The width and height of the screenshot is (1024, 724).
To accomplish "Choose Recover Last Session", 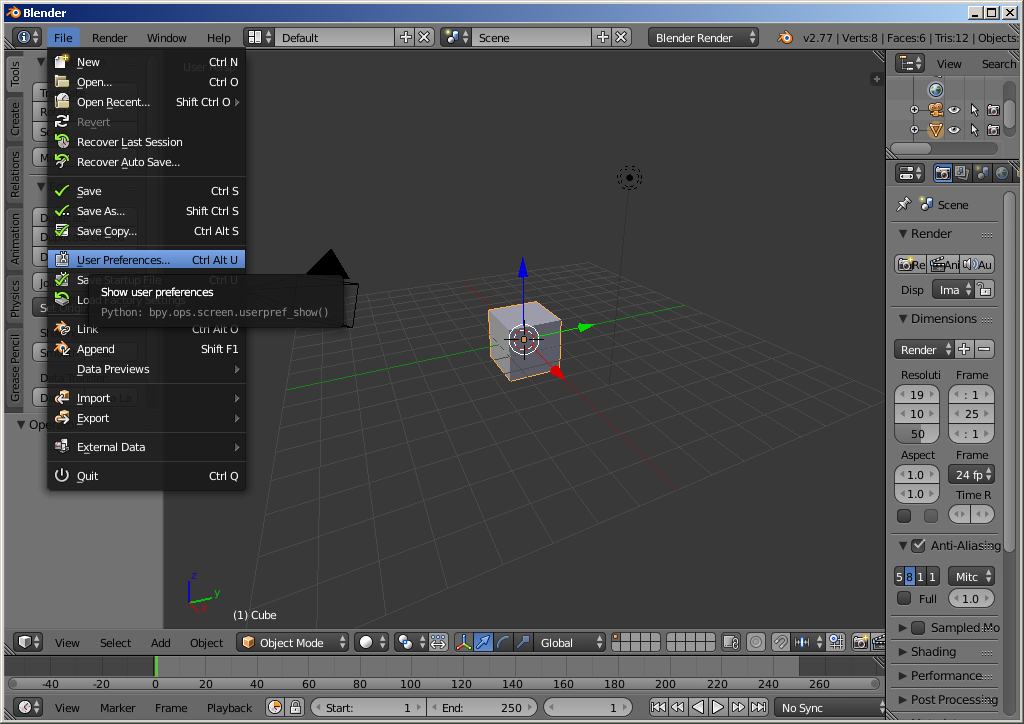I will (x=146, y=142).
